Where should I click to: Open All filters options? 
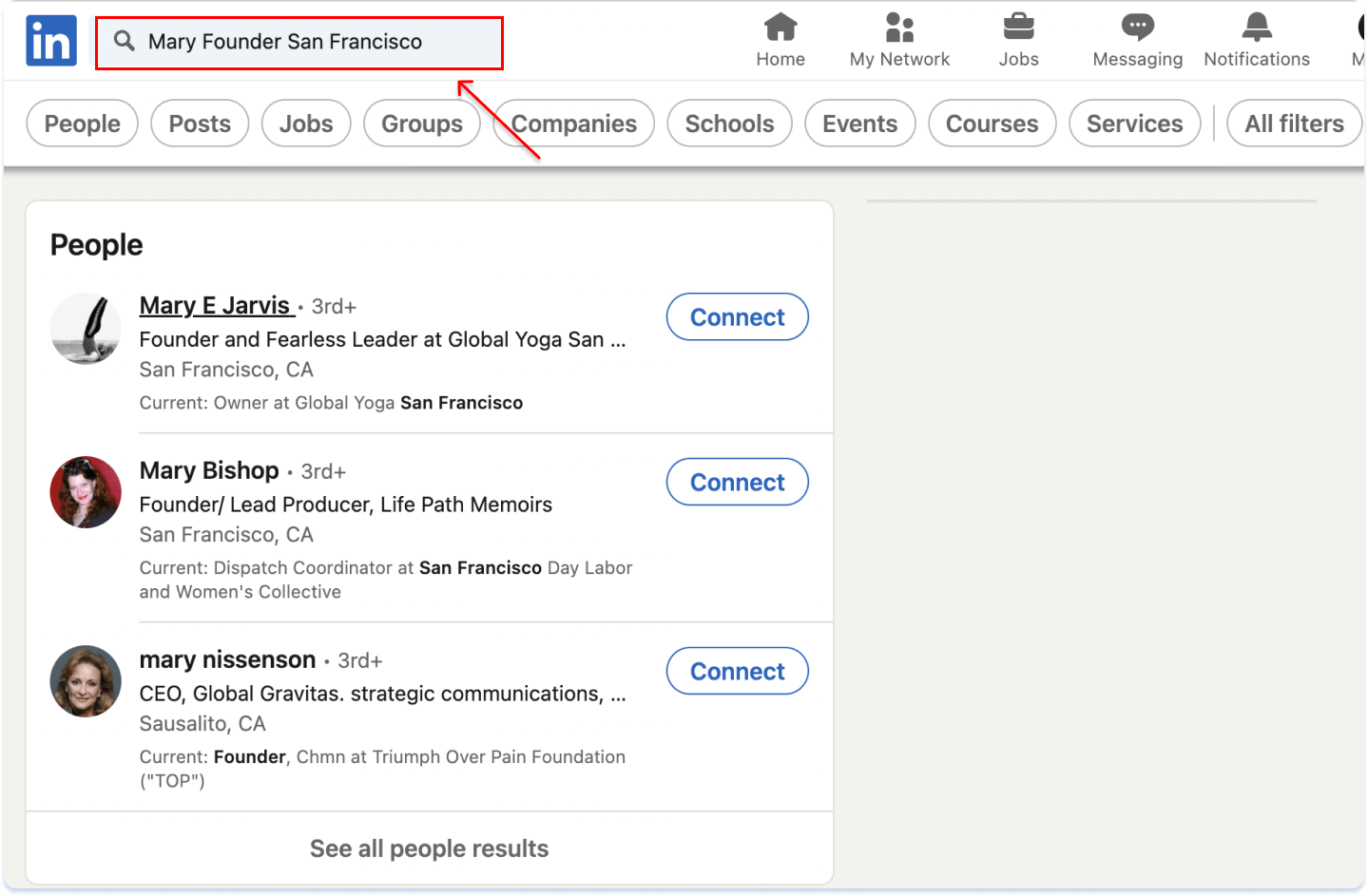[x=1294, y=123]
